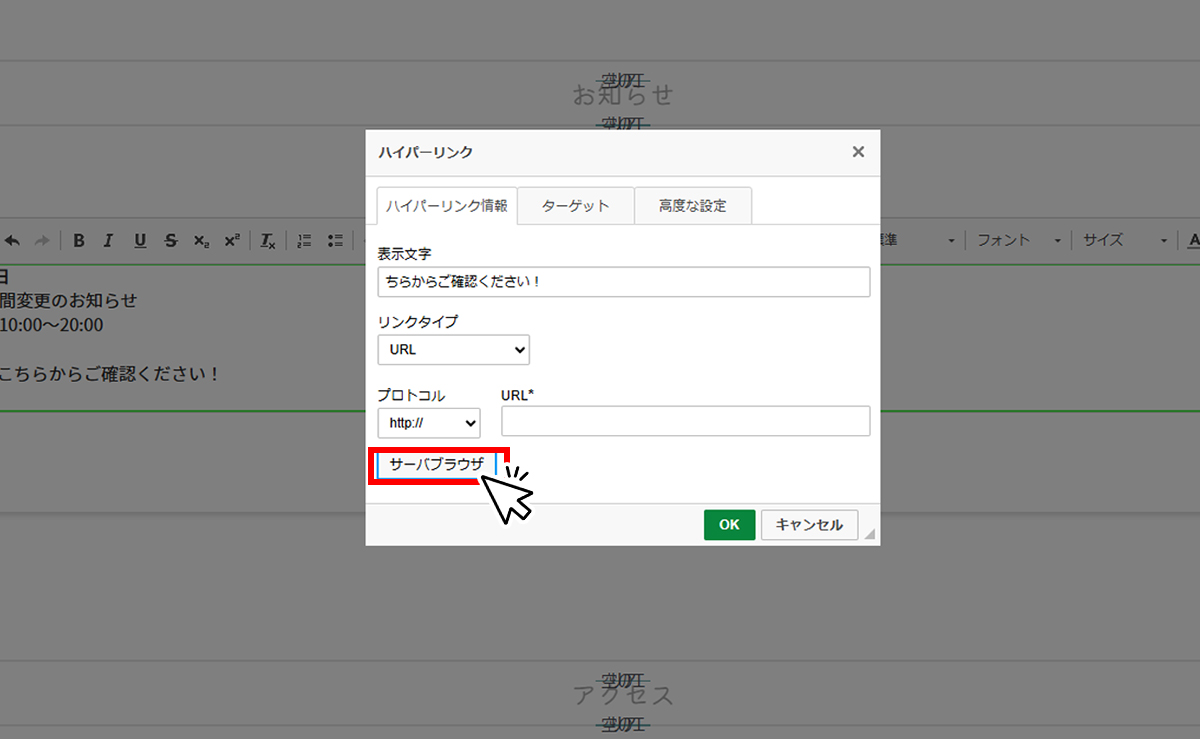Open the リンクタイプ URL dropdown
Viewport: 1200px width, 739px height.
point(454,350)
